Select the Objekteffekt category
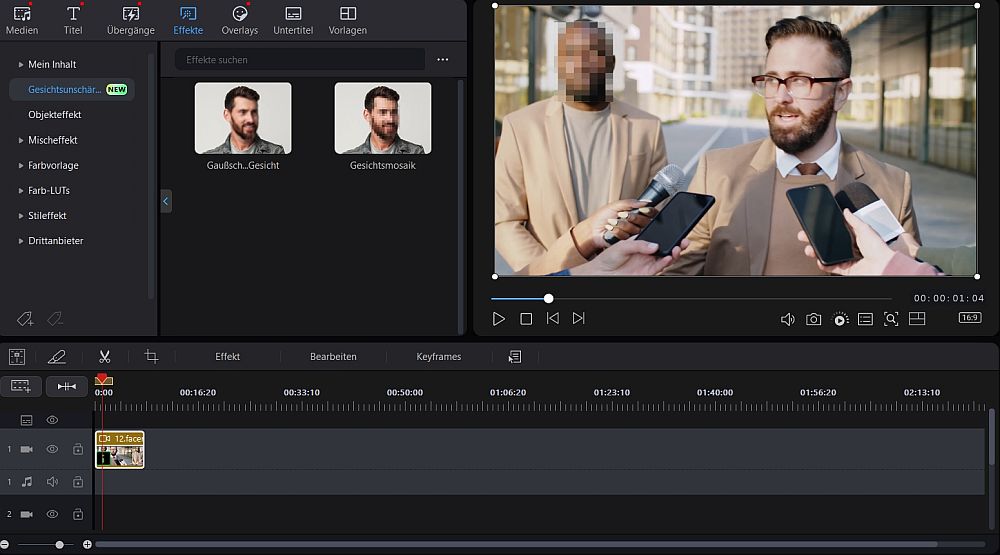This screenshot has width=1000, height=555. point(55,115)
